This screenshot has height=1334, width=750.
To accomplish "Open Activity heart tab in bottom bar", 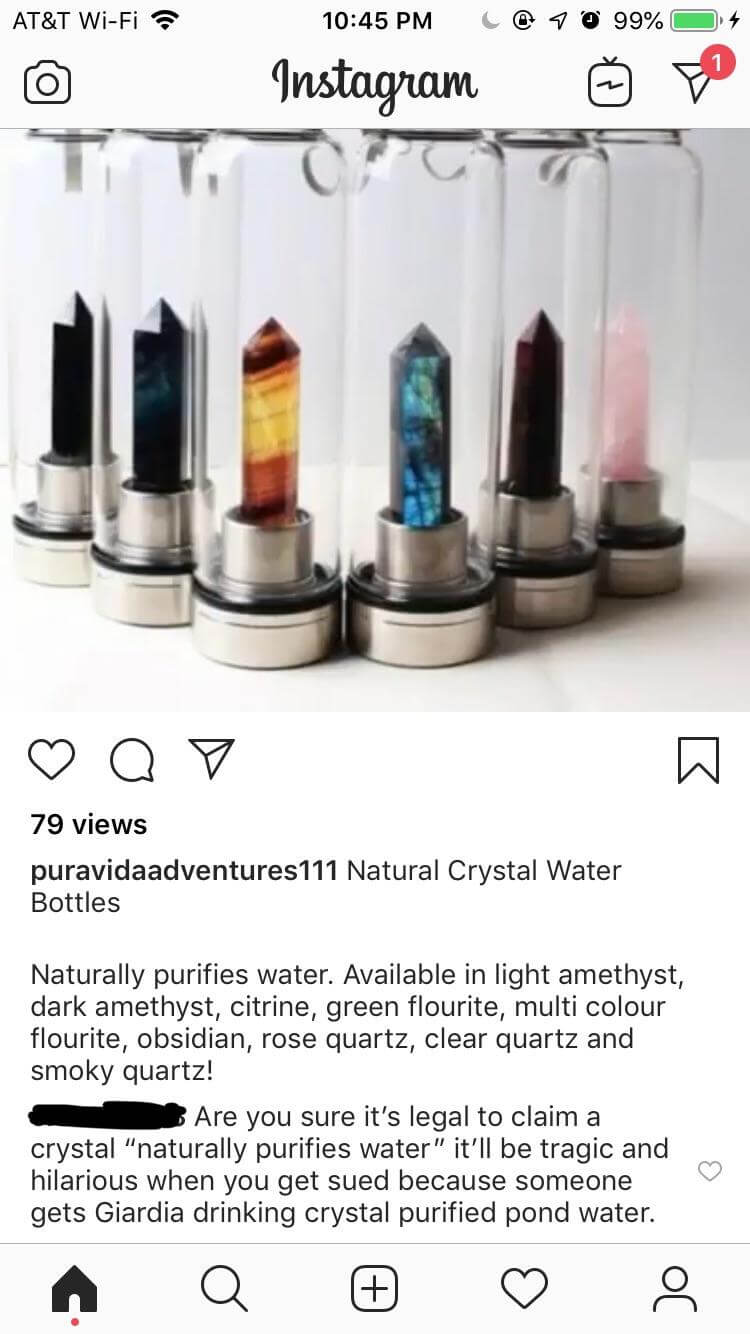I will (x=525, y=1288).
